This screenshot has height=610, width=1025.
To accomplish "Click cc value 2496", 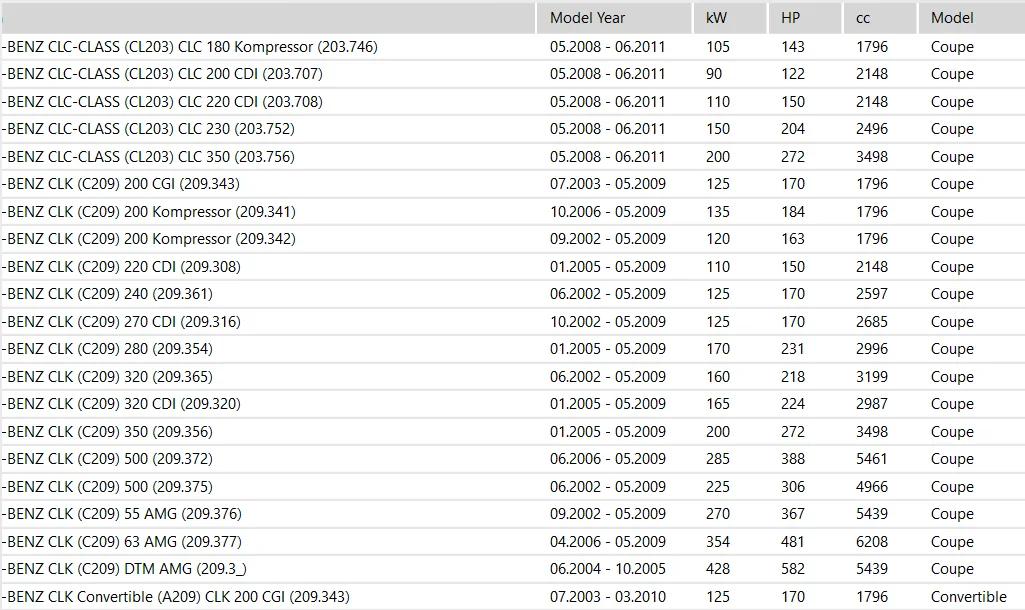I will (x=872, y=129).
